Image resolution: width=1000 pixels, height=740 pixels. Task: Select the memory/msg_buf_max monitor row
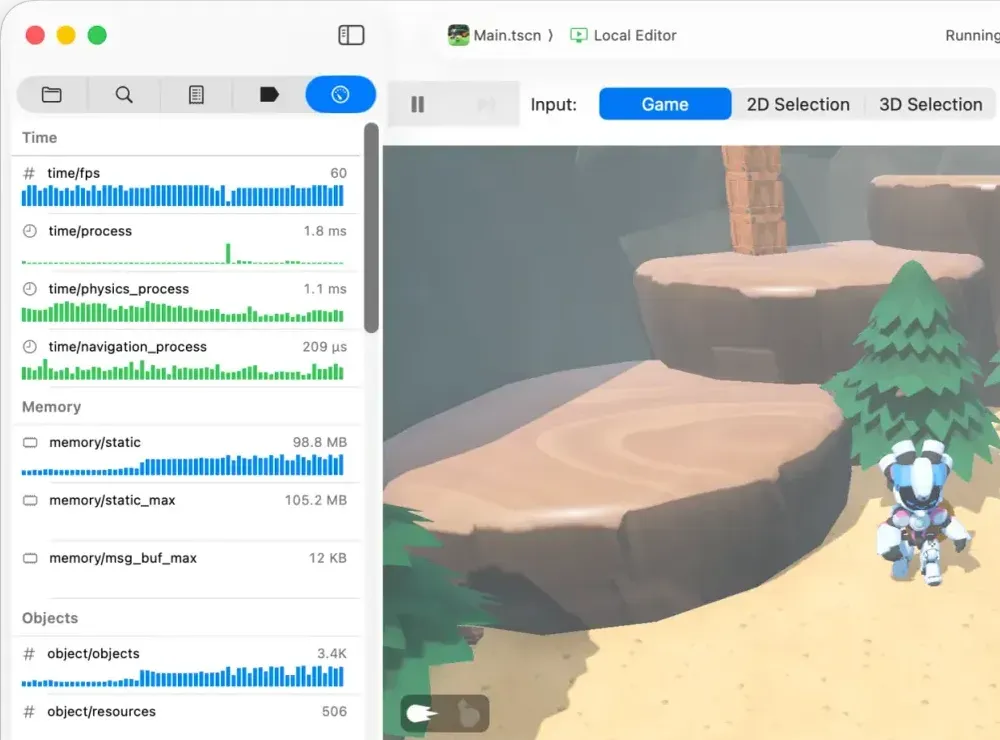(185, 570)
